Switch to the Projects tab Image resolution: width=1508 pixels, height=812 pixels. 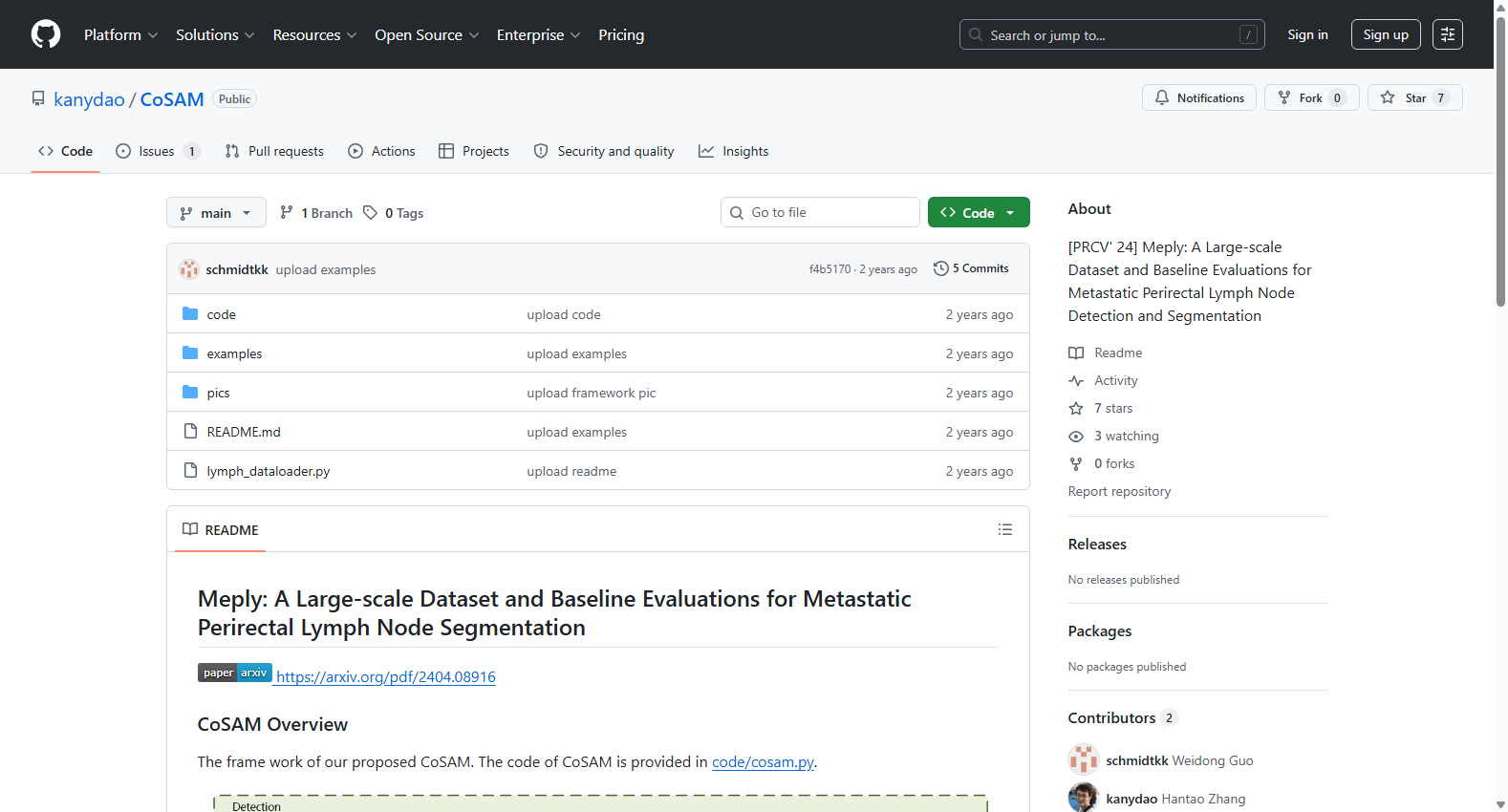[474, 151]
